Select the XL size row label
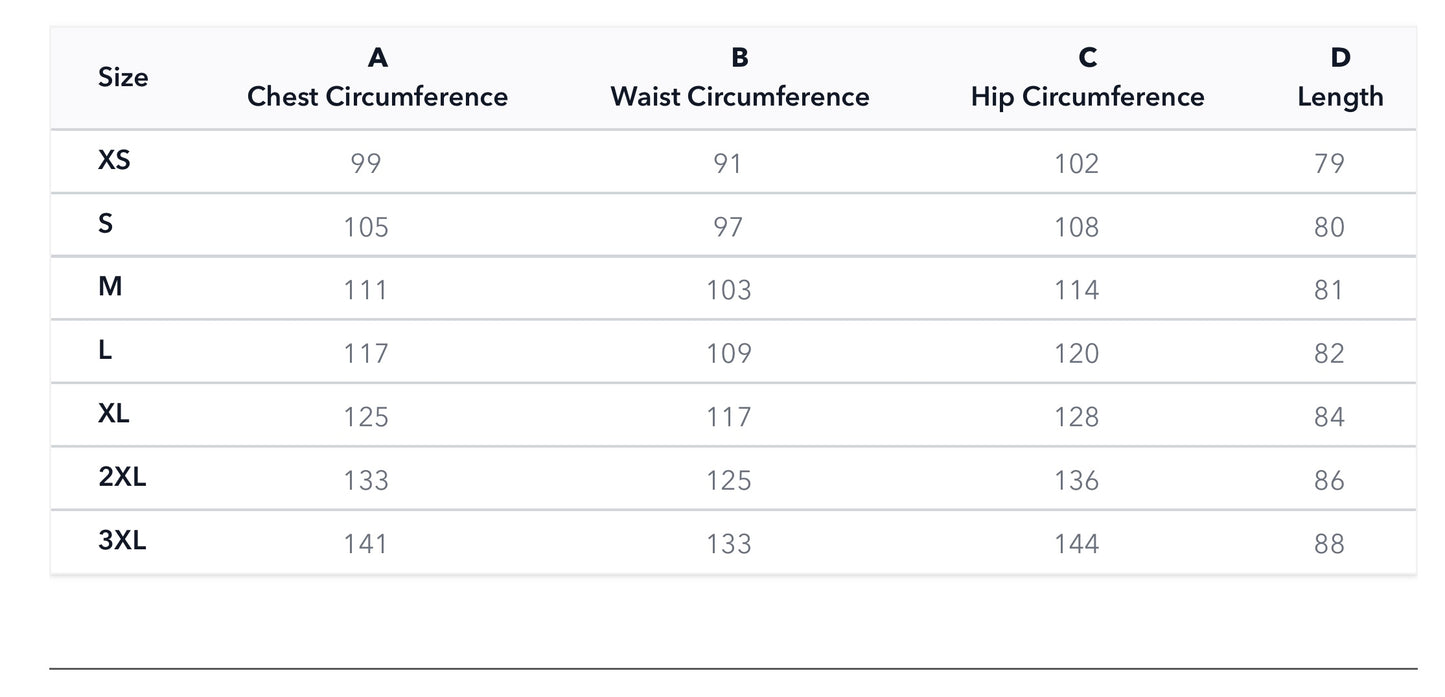Screen dimensions: 1445x697 click(114, 414)
